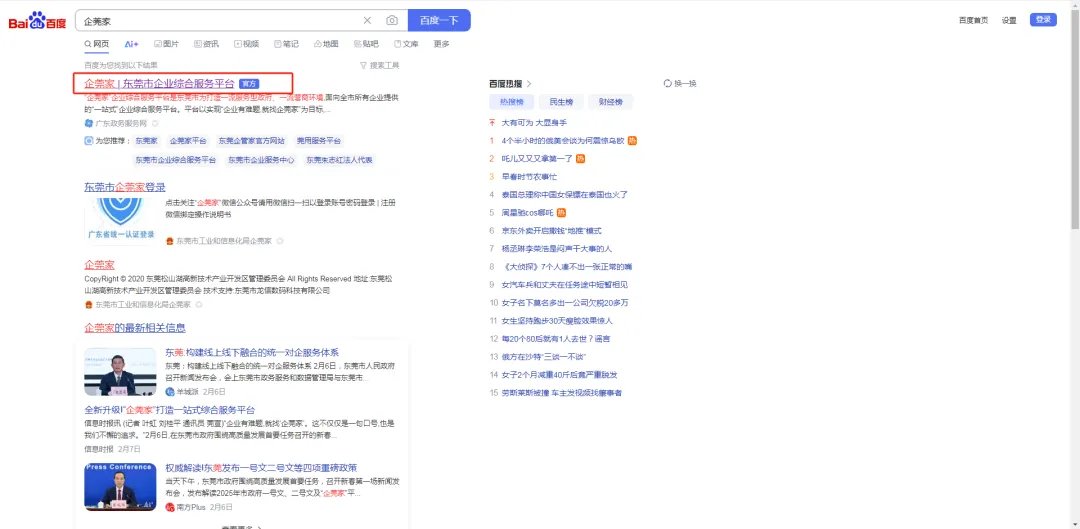Select the 民生榜 list tab

[561, 102]
